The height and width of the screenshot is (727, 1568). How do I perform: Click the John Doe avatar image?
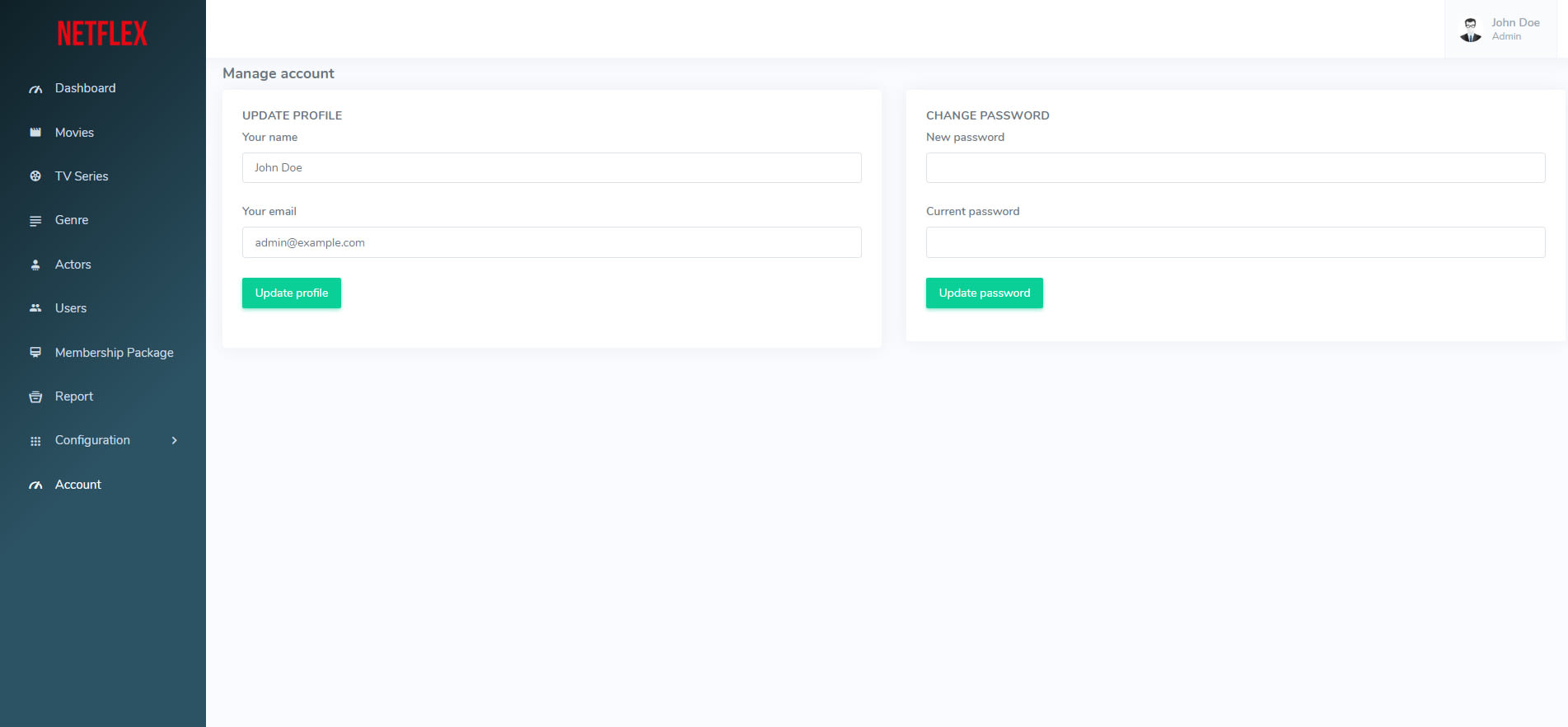tap(1471, 30)
